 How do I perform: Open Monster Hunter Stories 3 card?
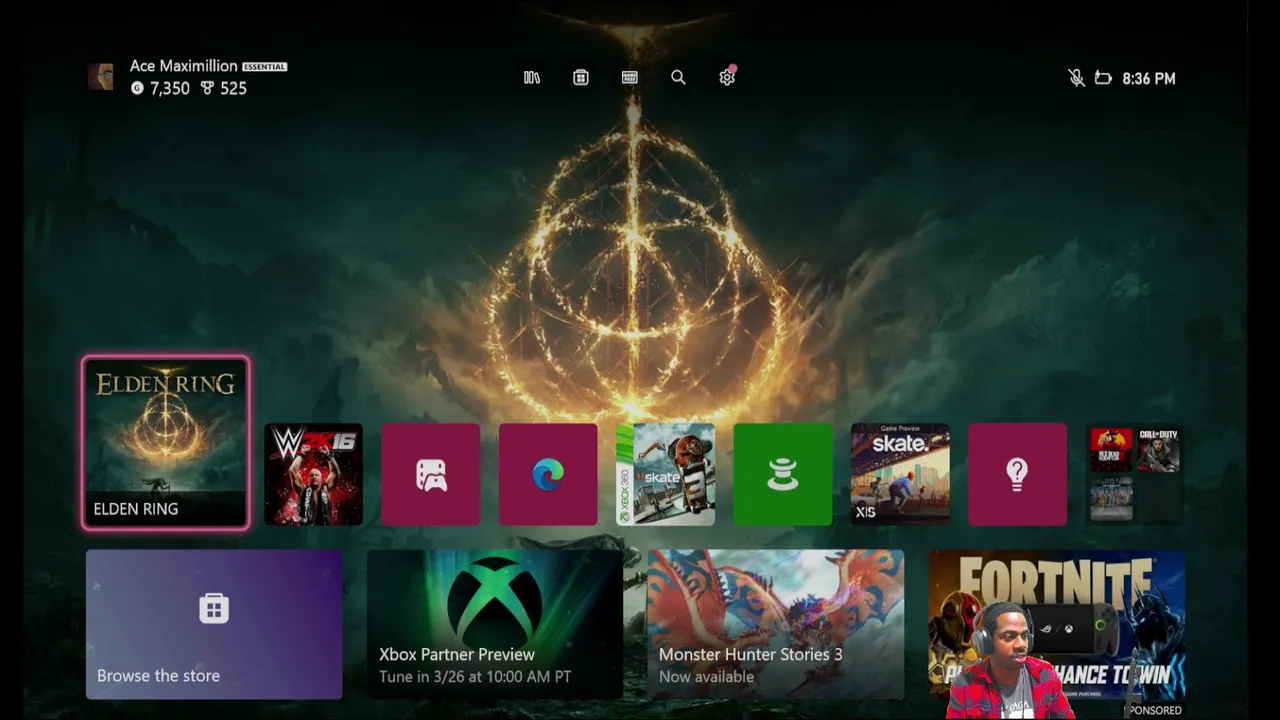(776, 624)
